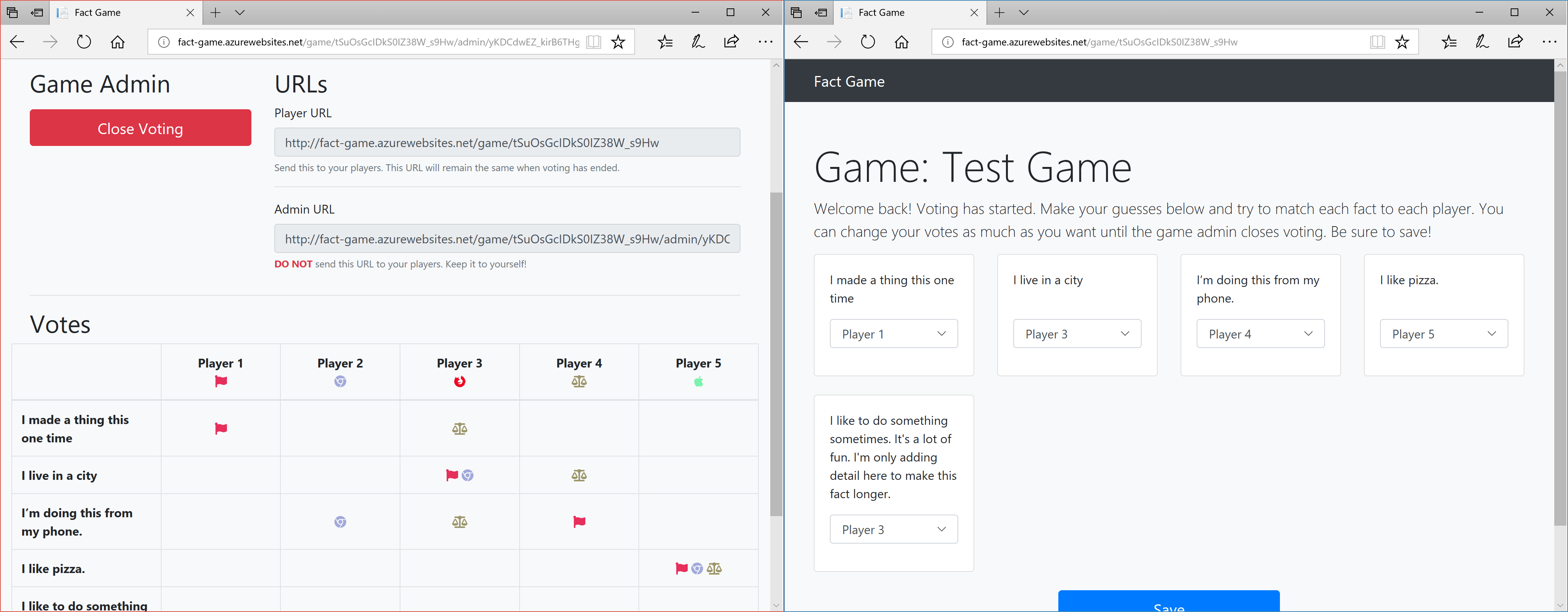Click the balance scale icon under Player 4 header
1568x612 pixels.
click(x=579, y=381)
